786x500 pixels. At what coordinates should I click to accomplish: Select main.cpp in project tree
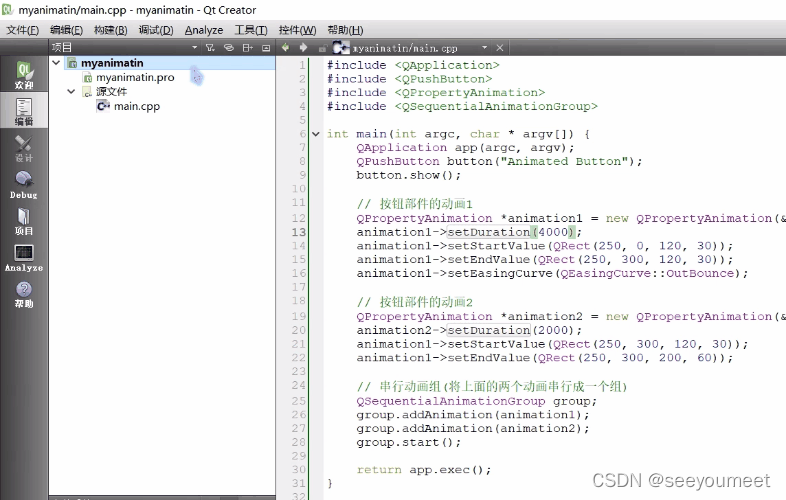(137, 106)
